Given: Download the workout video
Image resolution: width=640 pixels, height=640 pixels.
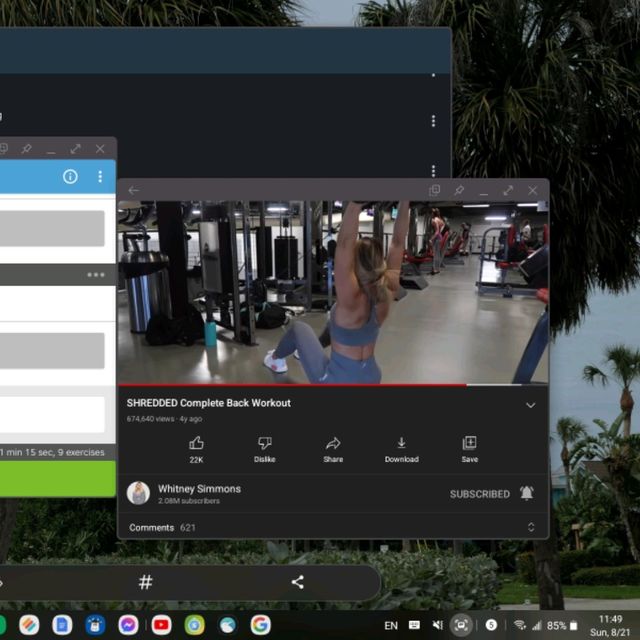Looking at the screenshot, I should click(401, 443).
